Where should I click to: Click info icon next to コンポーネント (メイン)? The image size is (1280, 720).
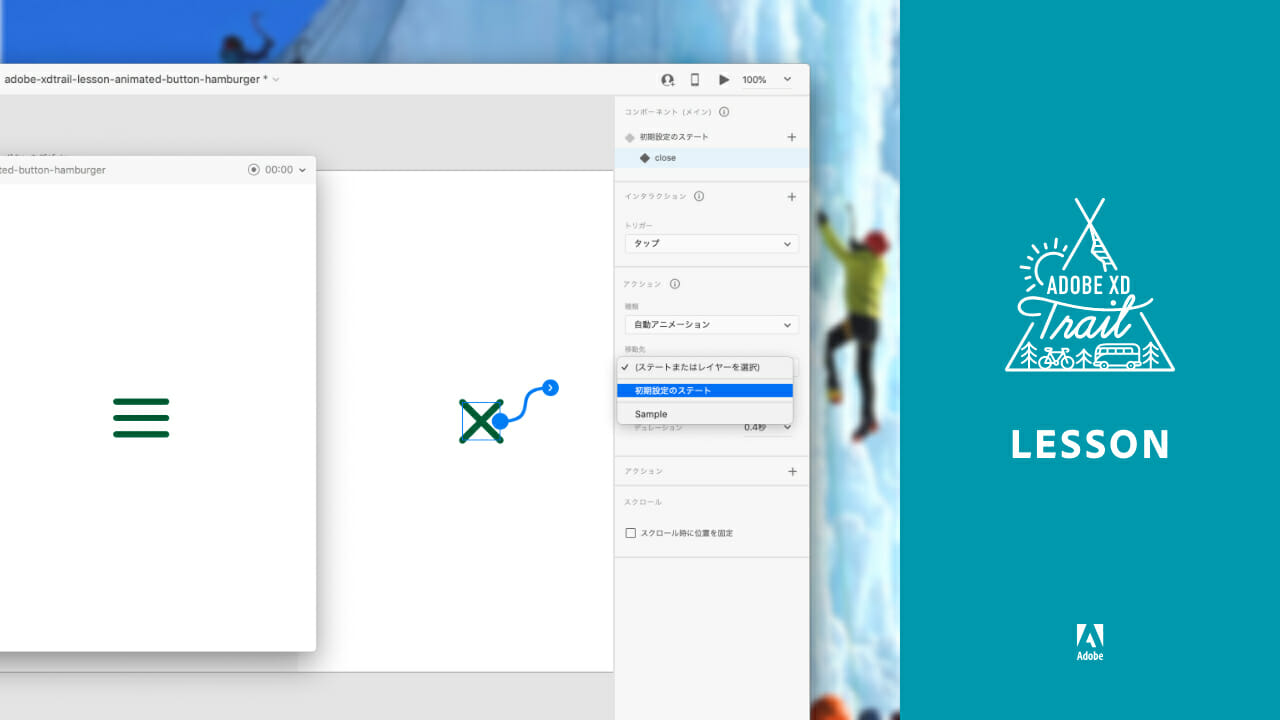pos(724,112)
